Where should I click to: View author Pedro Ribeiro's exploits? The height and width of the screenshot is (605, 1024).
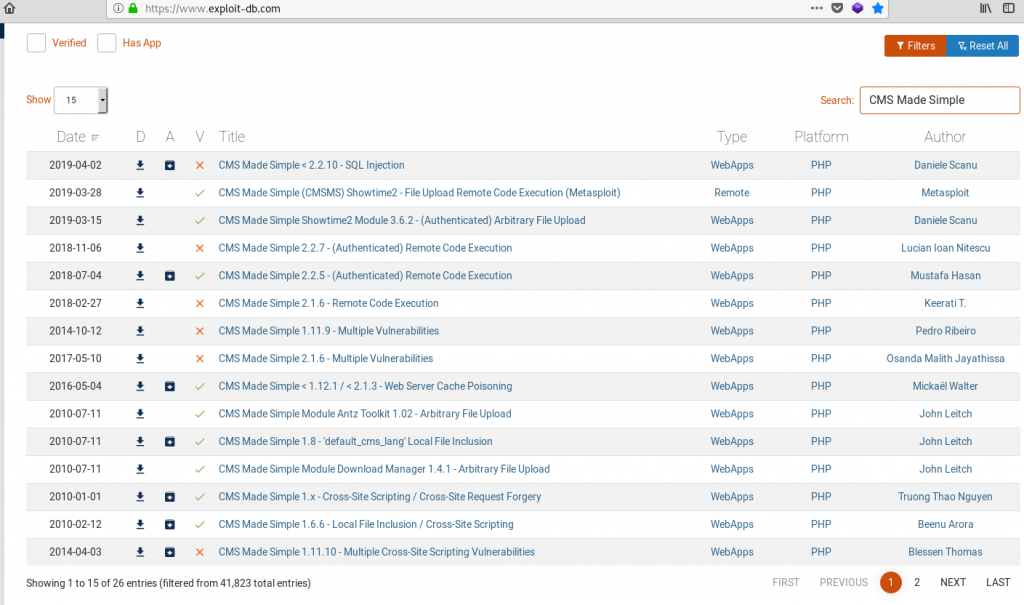click(x=946, y=331)
